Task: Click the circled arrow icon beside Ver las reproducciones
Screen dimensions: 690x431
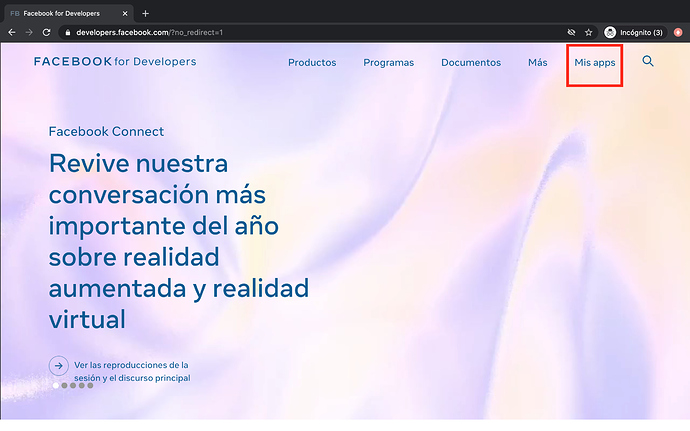Action: click(59, 366)
